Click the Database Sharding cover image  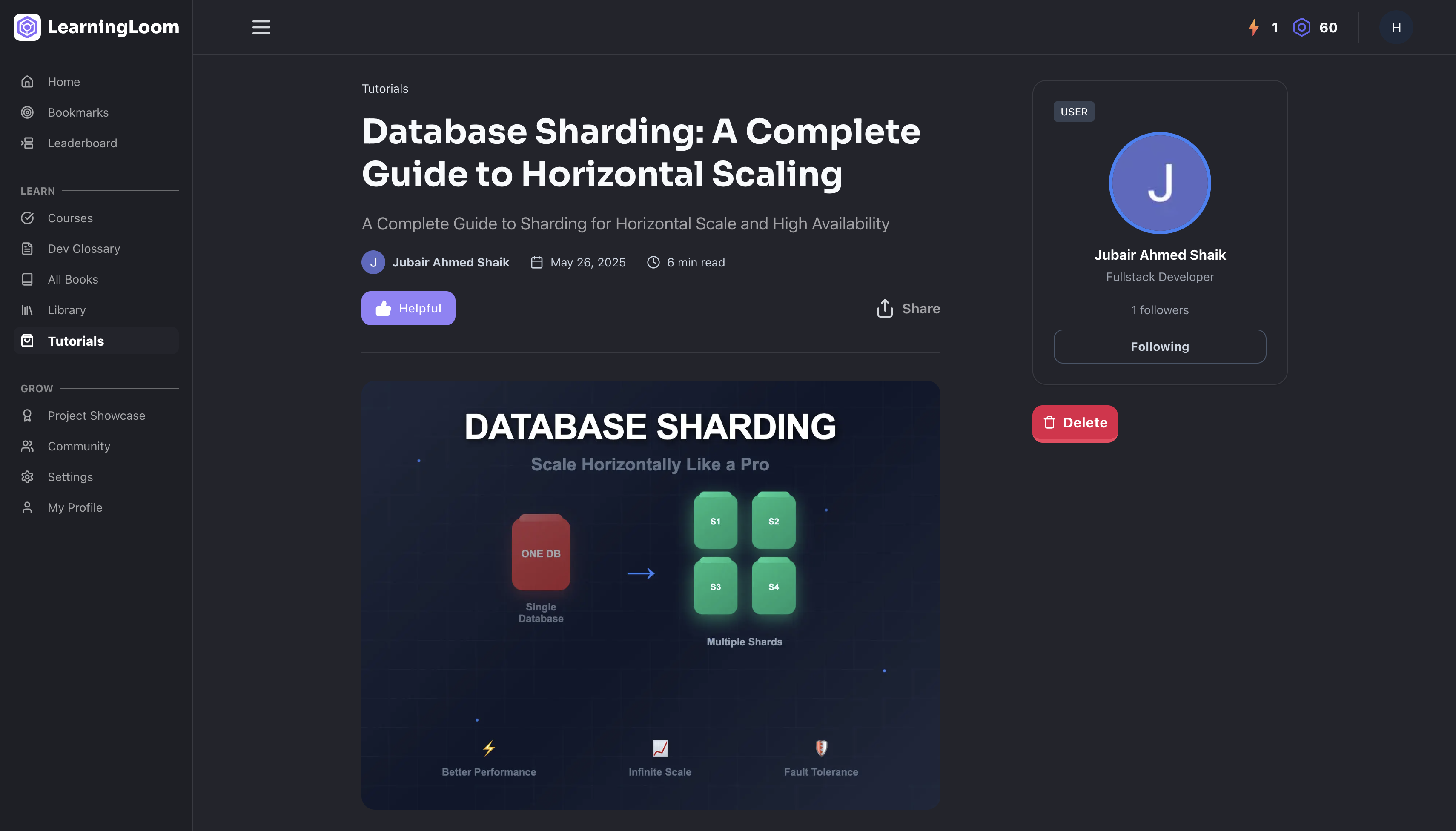click(651, 595)
